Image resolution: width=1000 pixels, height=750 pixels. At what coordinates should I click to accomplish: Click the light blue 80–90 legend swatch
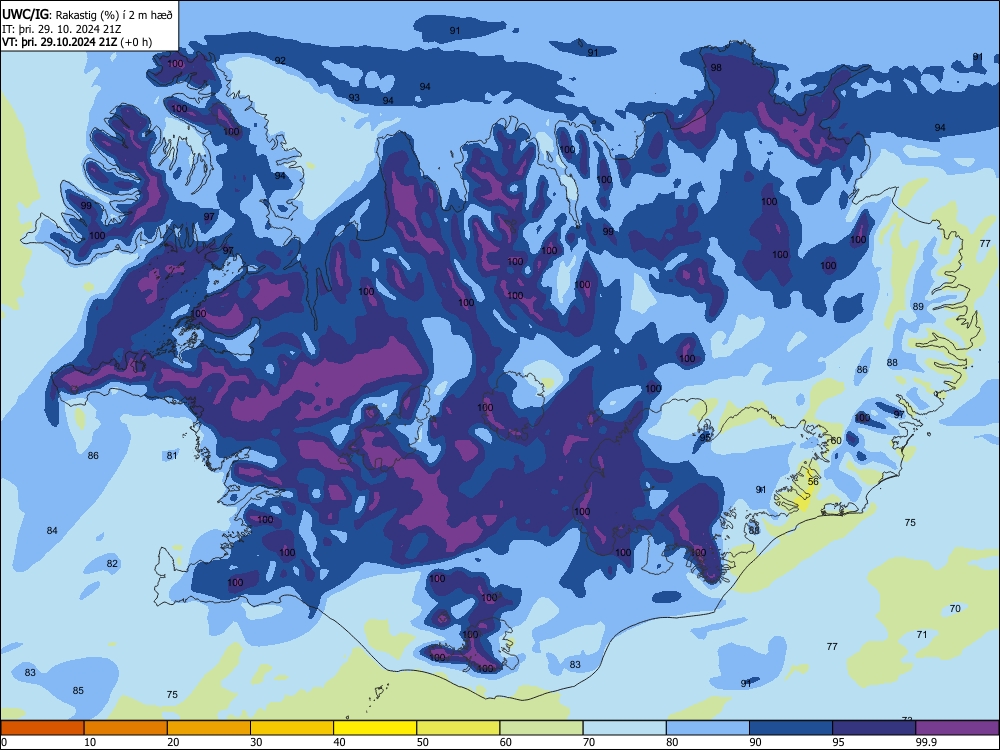click(x=708, y=728)
